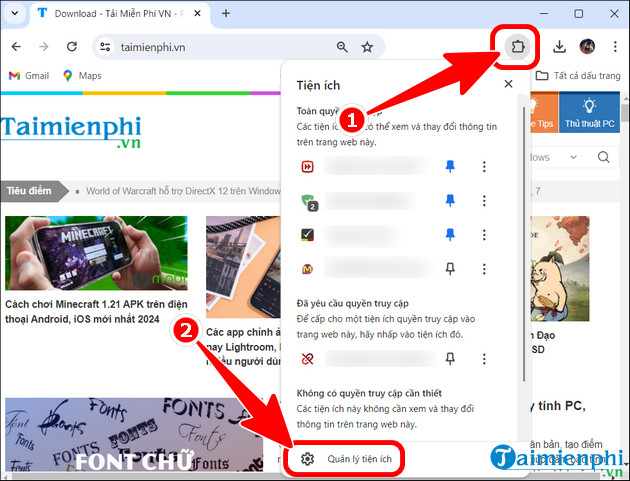Open the cartoon pig article thumbnail
Viewport: 630px width, 481px height.
pos(560,268)
